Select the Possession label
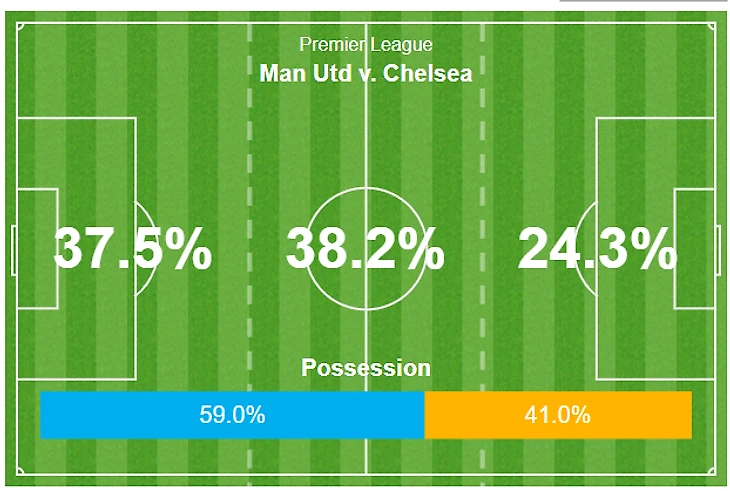The height and width of the screenshot is (491, 730). point(366,368)
